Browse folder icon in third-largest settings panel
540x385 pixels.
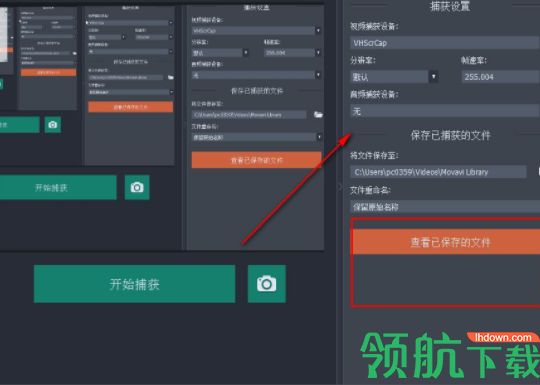coord(170,77)
